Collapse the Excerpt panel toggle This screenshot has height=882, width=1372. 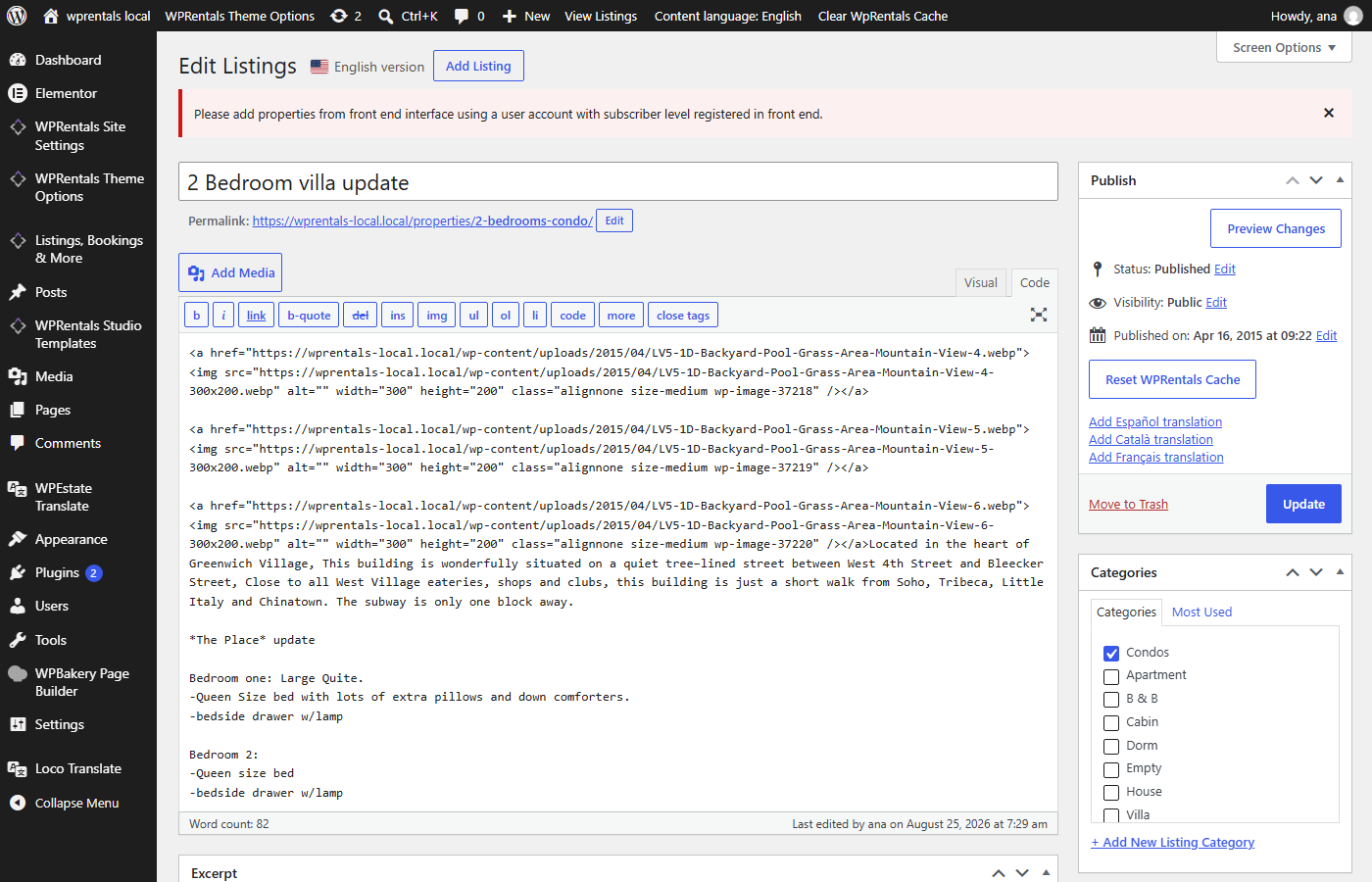tap(1046, 872)
